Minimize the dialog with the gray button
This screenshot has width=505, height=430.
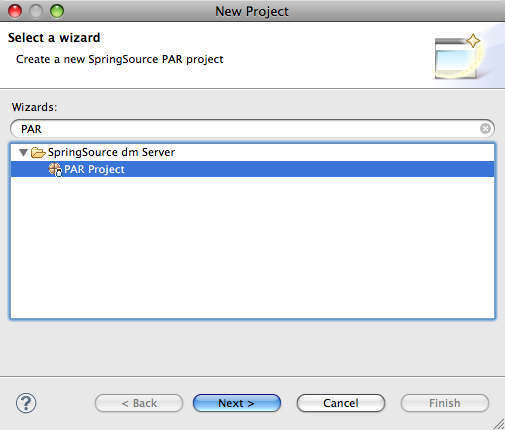tap(36, 11)
